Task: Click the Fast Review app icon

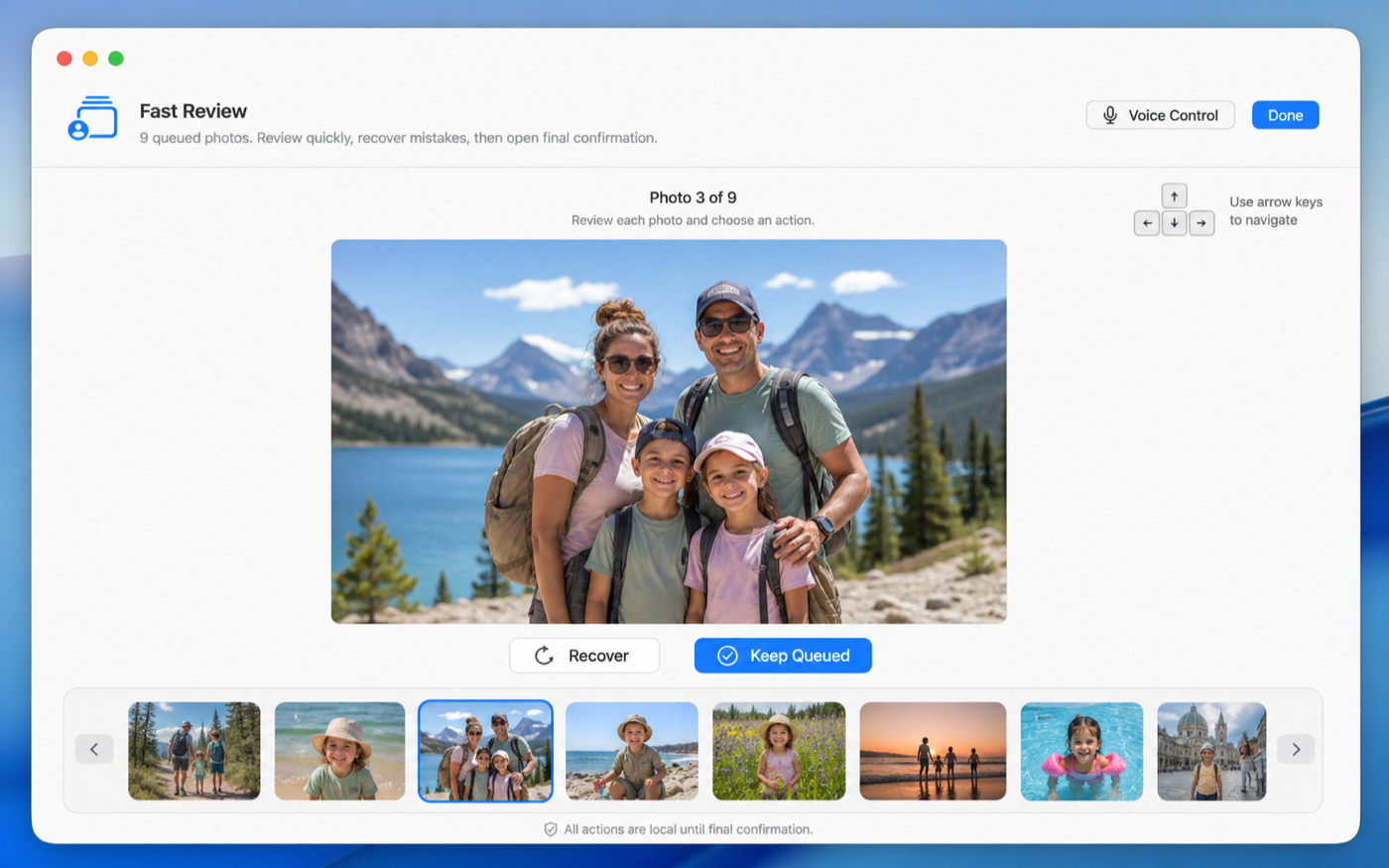Action: pyautogui.click(x=92, y=118)
